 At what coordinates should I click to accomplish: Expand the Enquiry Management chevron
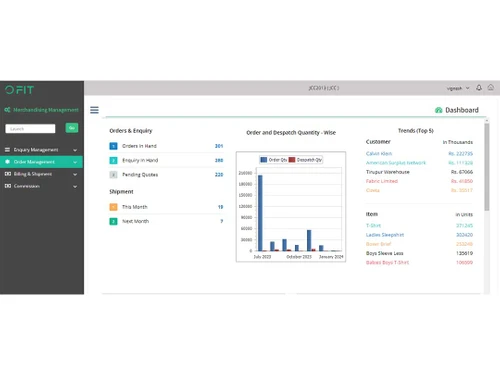pyautogui.click(x=75, y=150)
